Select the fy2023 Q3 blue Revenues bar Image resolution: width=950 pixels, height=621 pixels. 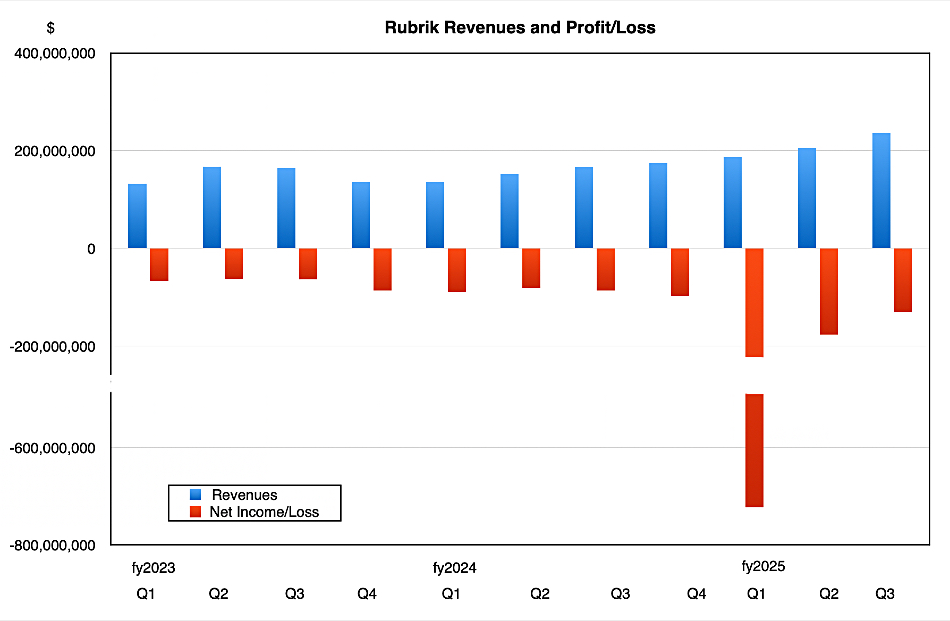point(286,208)
